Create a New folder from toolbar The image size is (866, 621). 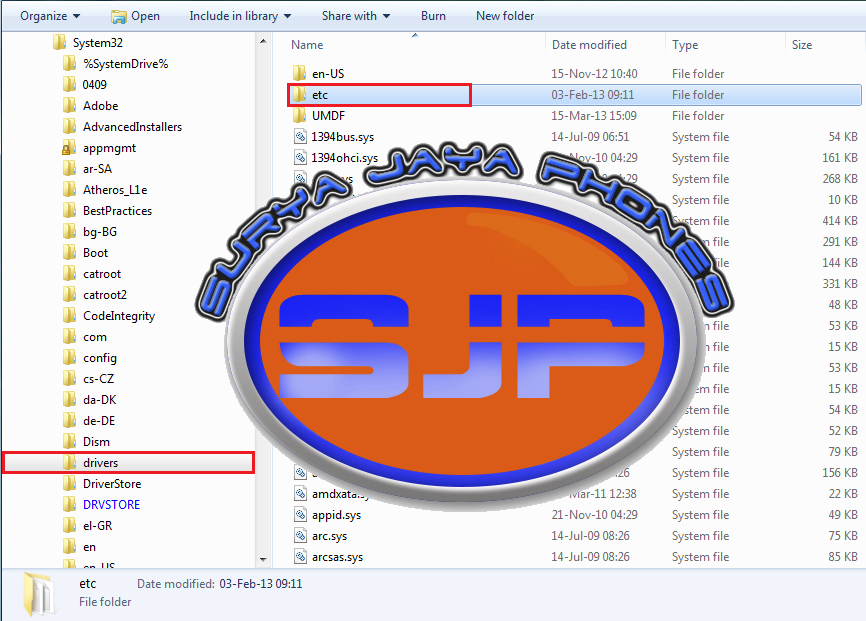click(505, 16)
